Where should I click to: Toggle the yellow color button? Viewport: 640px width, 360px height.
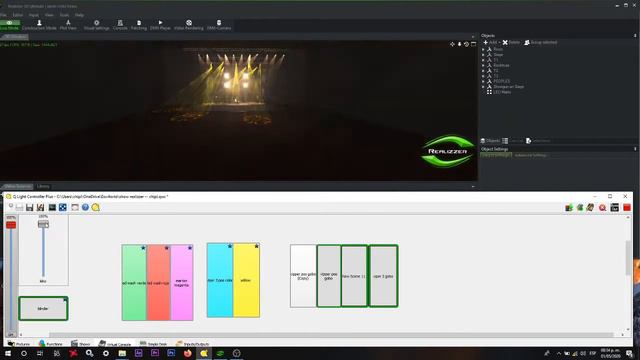pyautogui.click(x=246, y=280)
